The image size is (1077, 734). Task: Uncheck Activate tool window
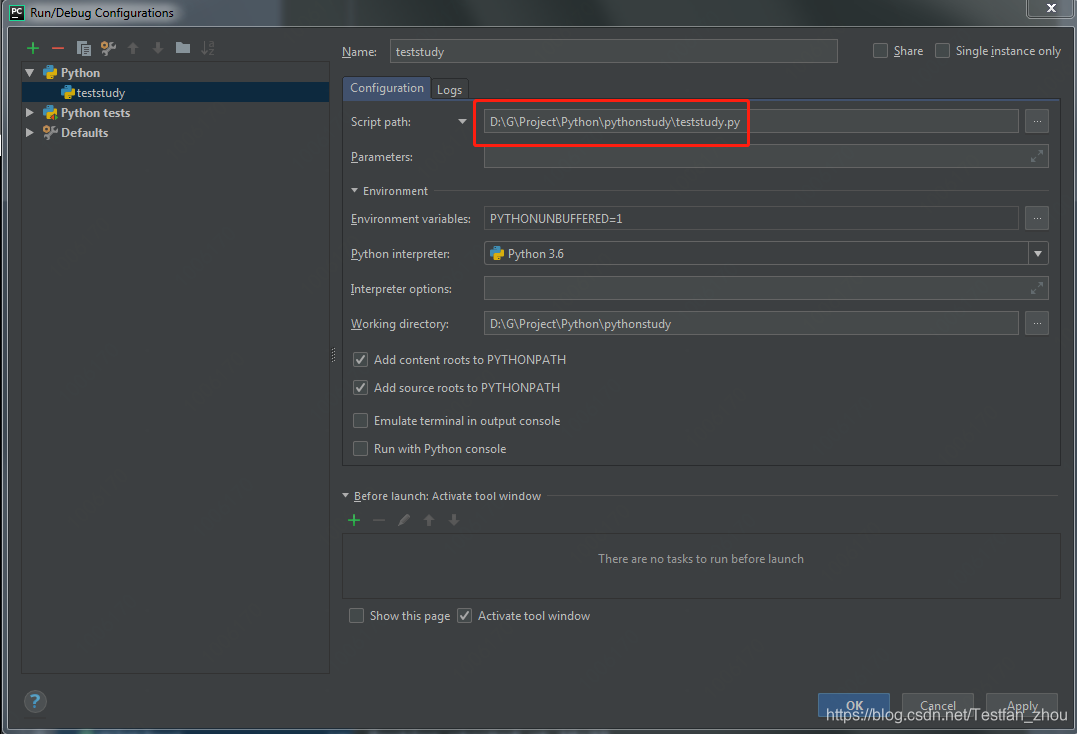click(x=464, y=615)
